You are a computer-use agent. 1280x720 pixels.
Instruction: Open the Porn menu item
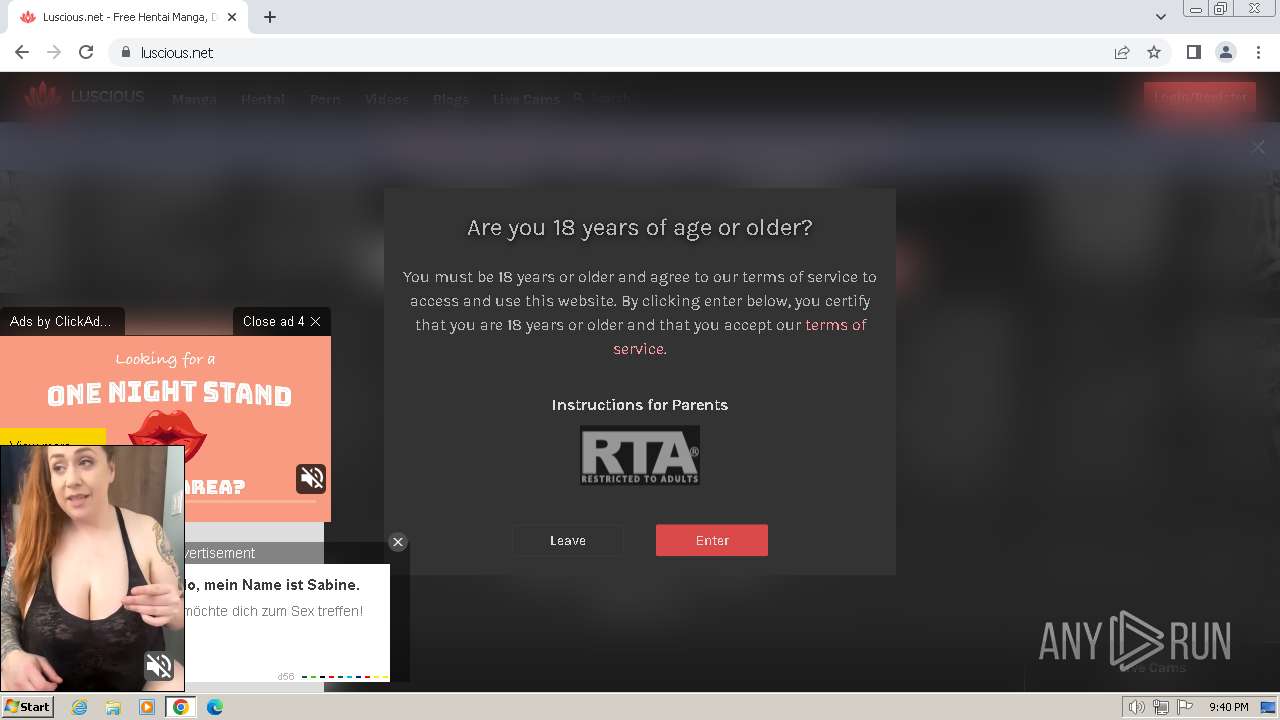325,99
